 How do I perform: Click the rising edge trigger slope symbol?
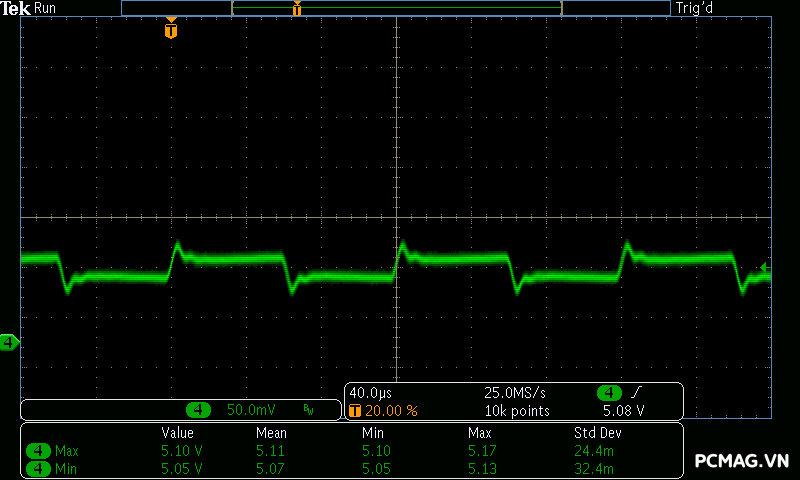[637, 393]
